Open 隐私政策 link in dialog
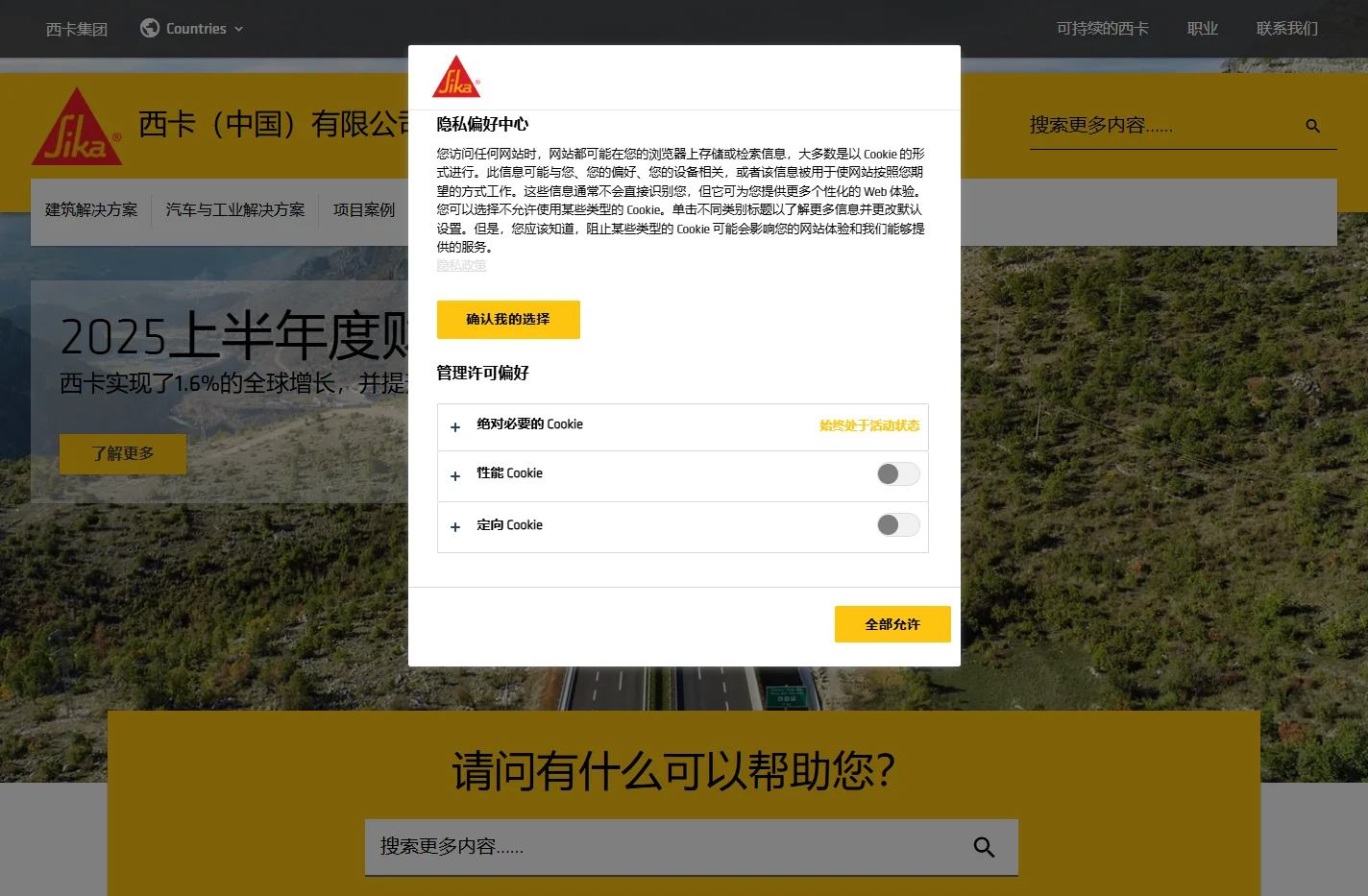 462,266
